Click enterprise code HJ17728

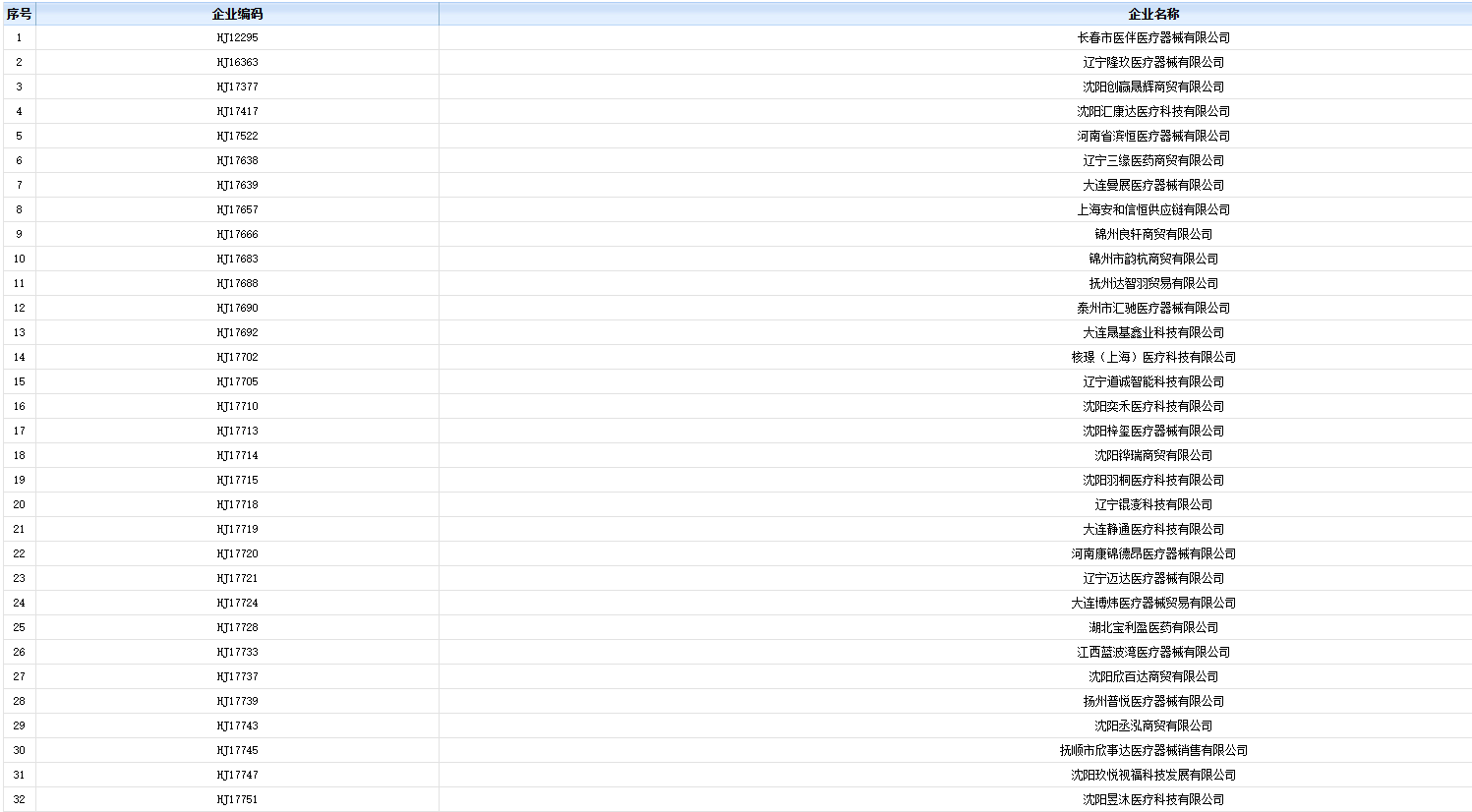237,627
